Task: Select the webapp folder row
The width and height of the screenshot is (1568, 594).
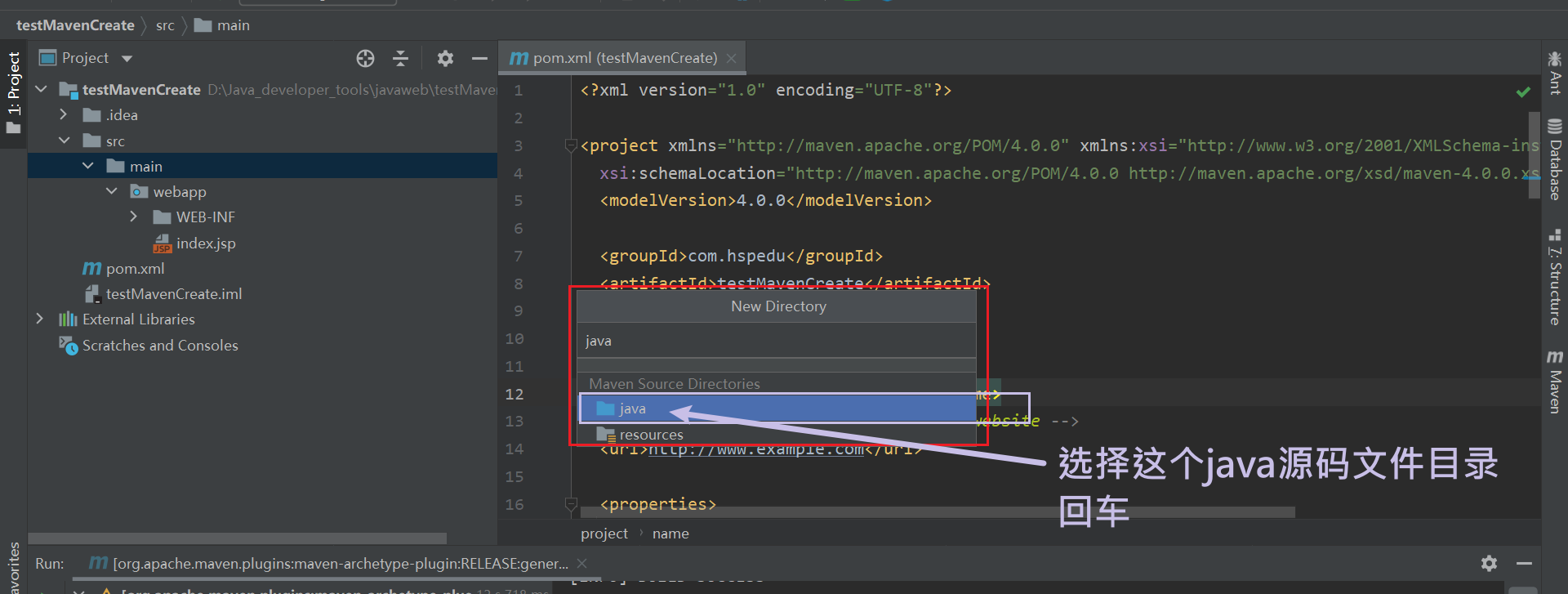Action: tap(262, 191)
